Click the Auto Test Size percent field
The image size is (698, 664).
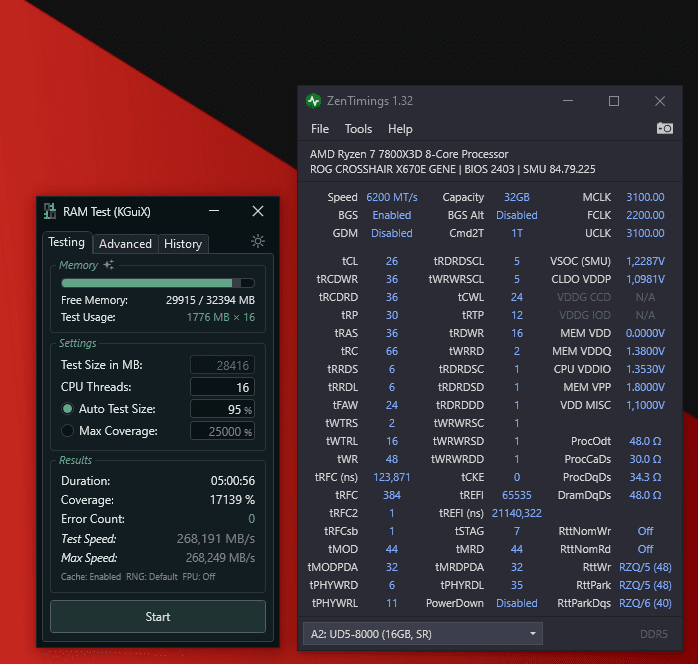coord(223,409)
